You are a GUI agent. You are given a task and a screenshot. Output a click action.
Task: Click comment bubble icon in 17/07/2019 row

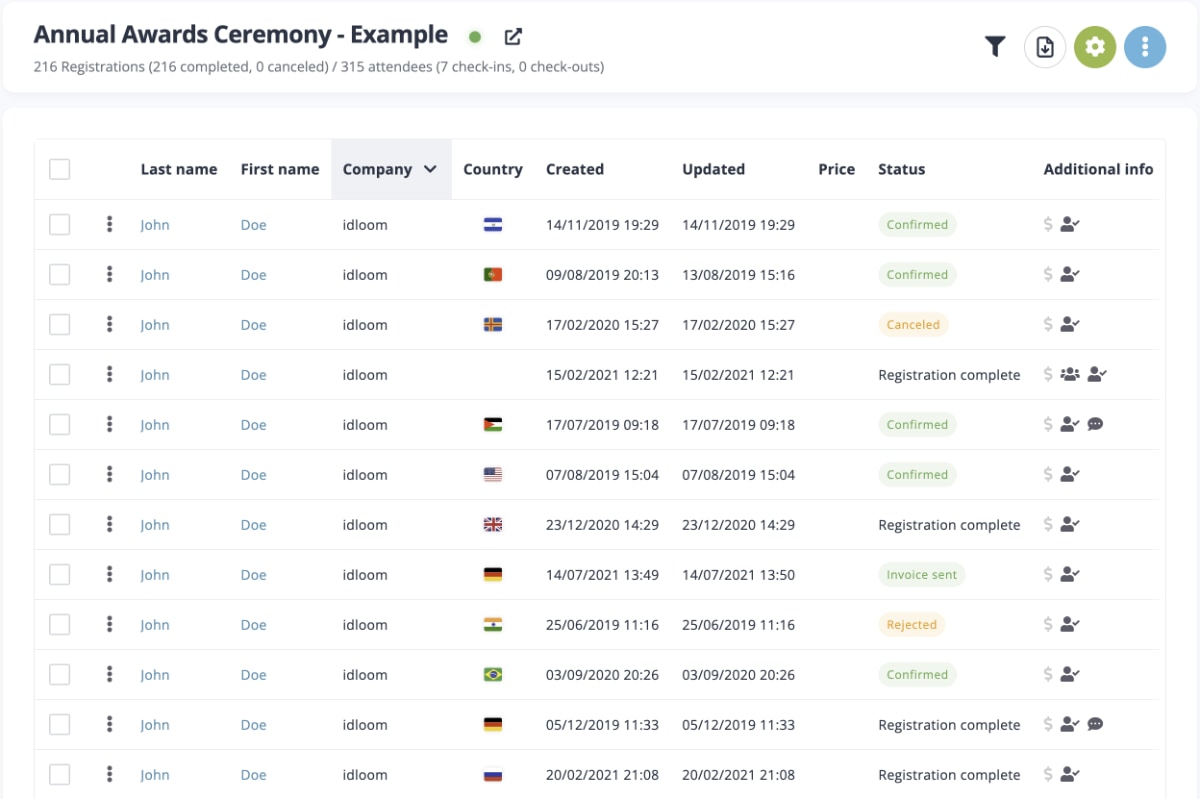tap(1095, 425)
